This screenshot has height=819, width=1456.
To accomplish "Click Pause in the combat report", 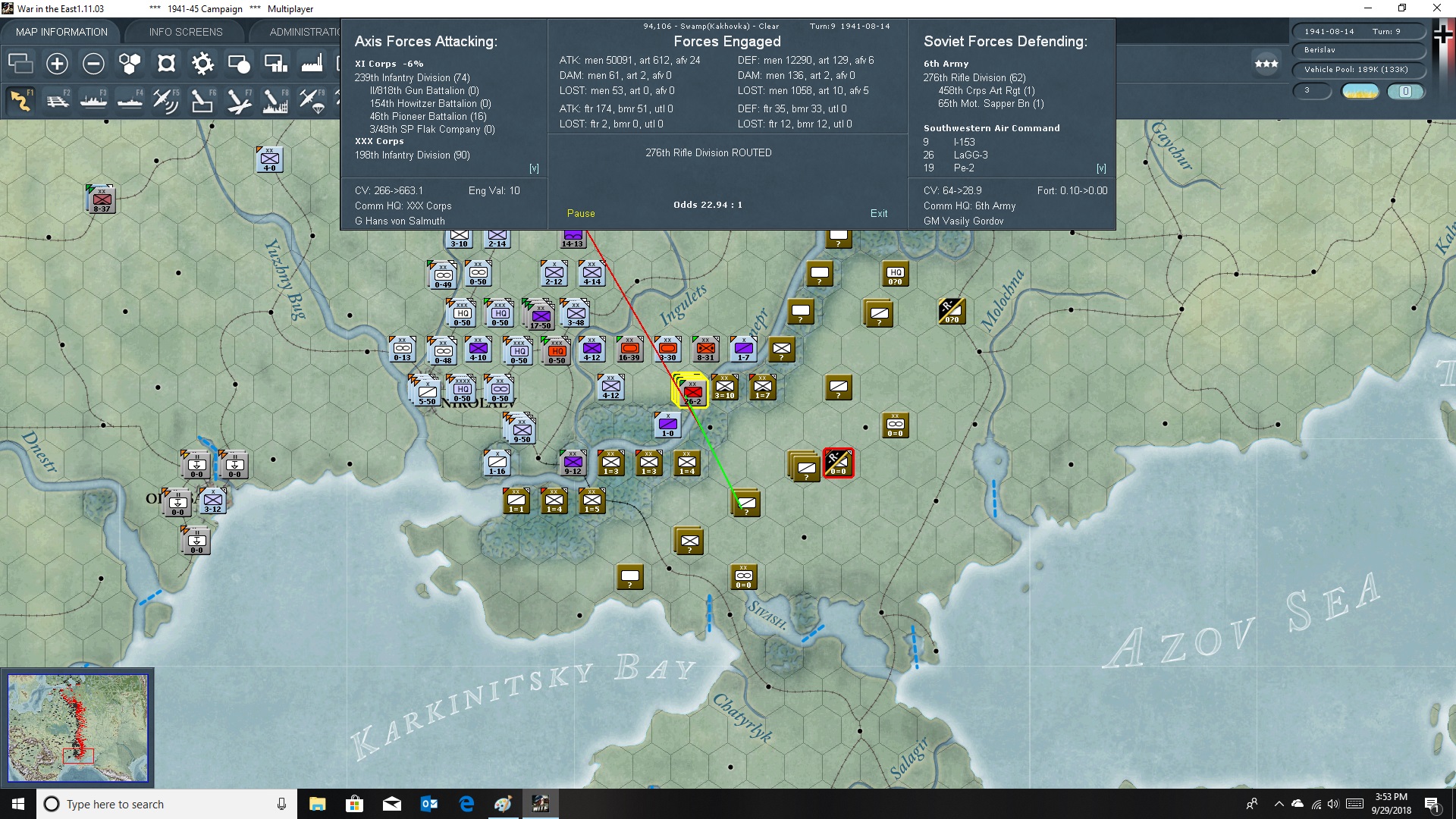I will [581, 214].
